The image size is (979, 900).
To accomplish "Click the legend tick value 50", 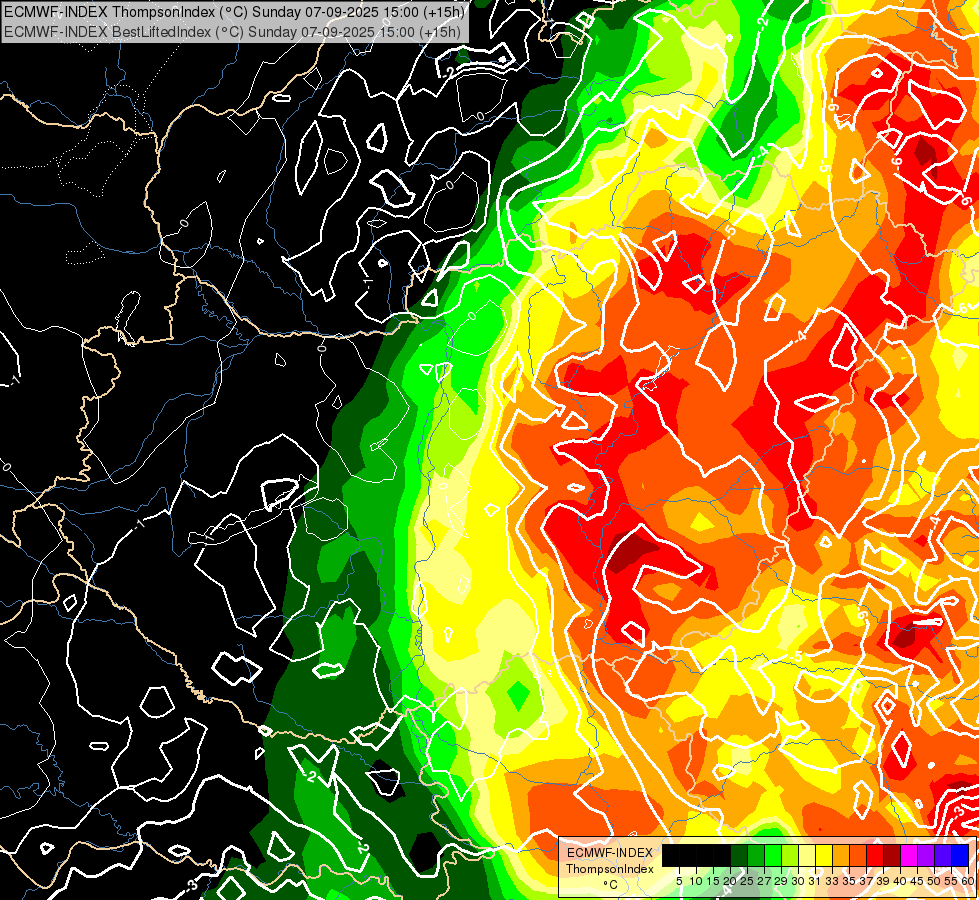I will (x=935, y=881).
